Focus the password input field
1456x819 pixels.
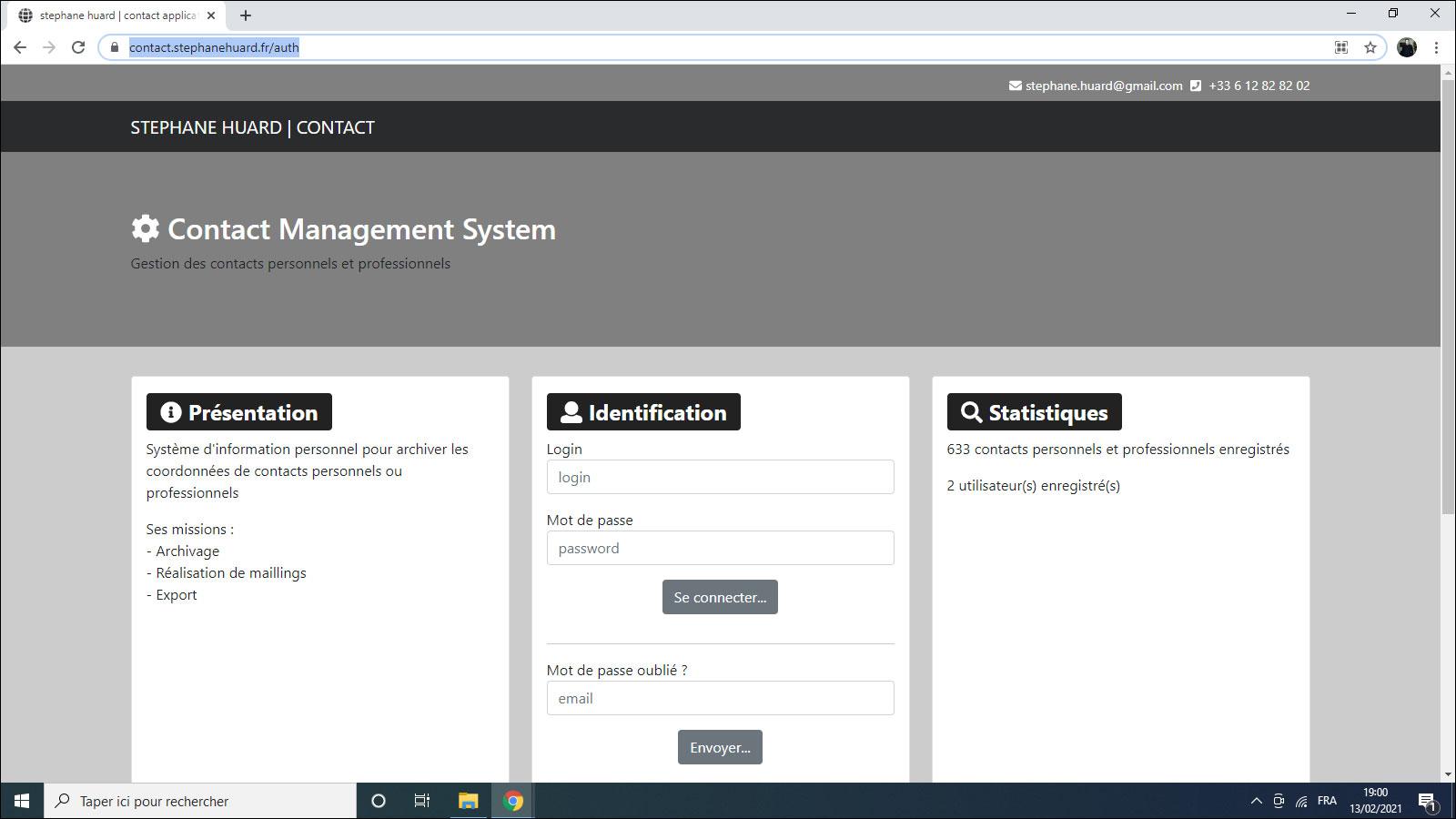[720, 548]
